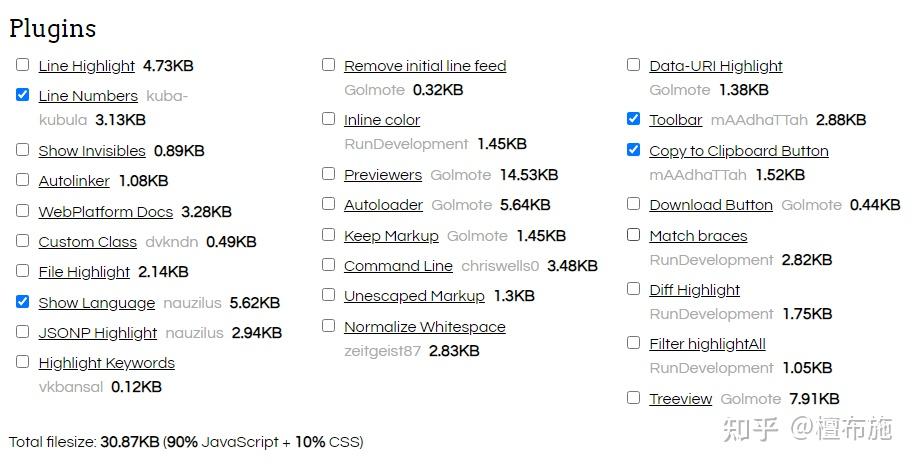
Task: Open the WebPlatform Docs plugin link
Action: [x=105, y=212]
